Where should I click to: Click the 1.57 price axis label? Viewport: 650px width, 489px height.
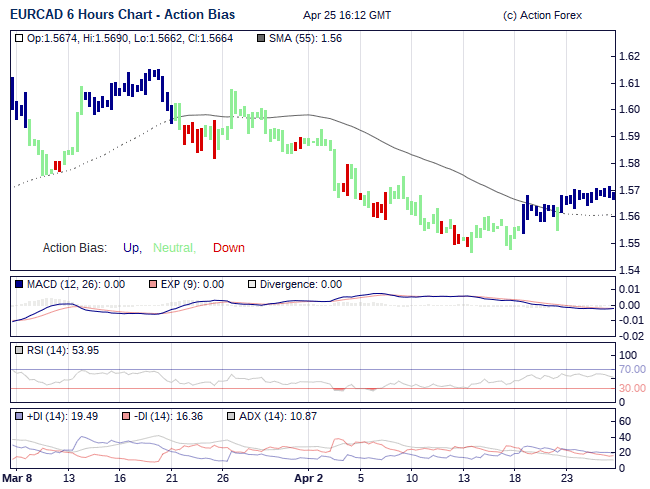coord(629,190)
